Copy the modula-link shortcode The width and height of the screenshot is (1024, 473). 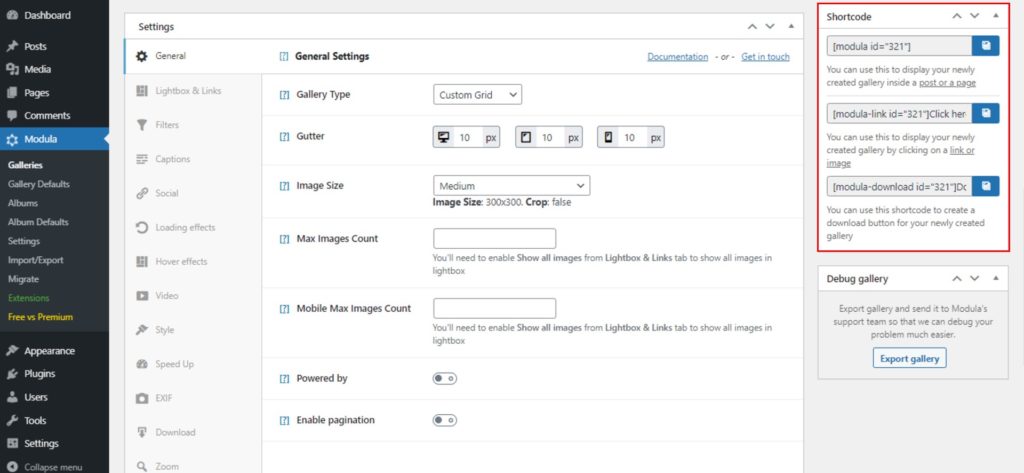point(986,114)
